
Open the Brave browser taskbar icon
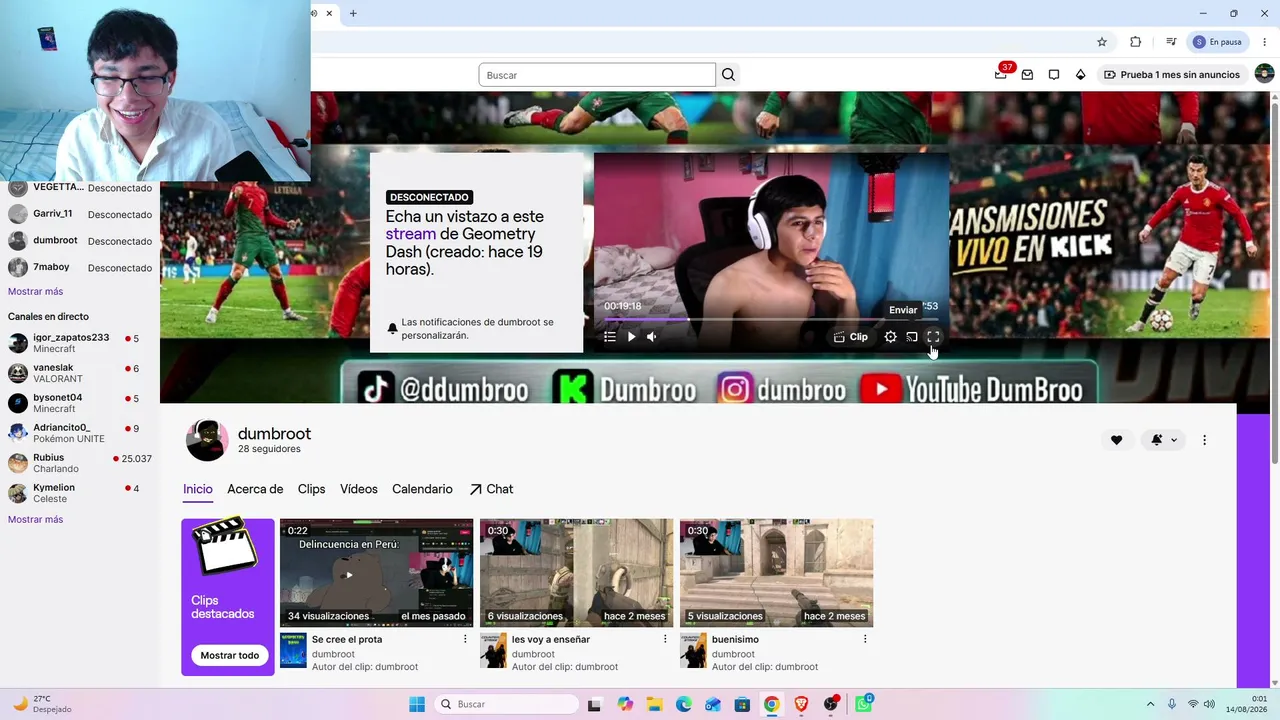801,704
